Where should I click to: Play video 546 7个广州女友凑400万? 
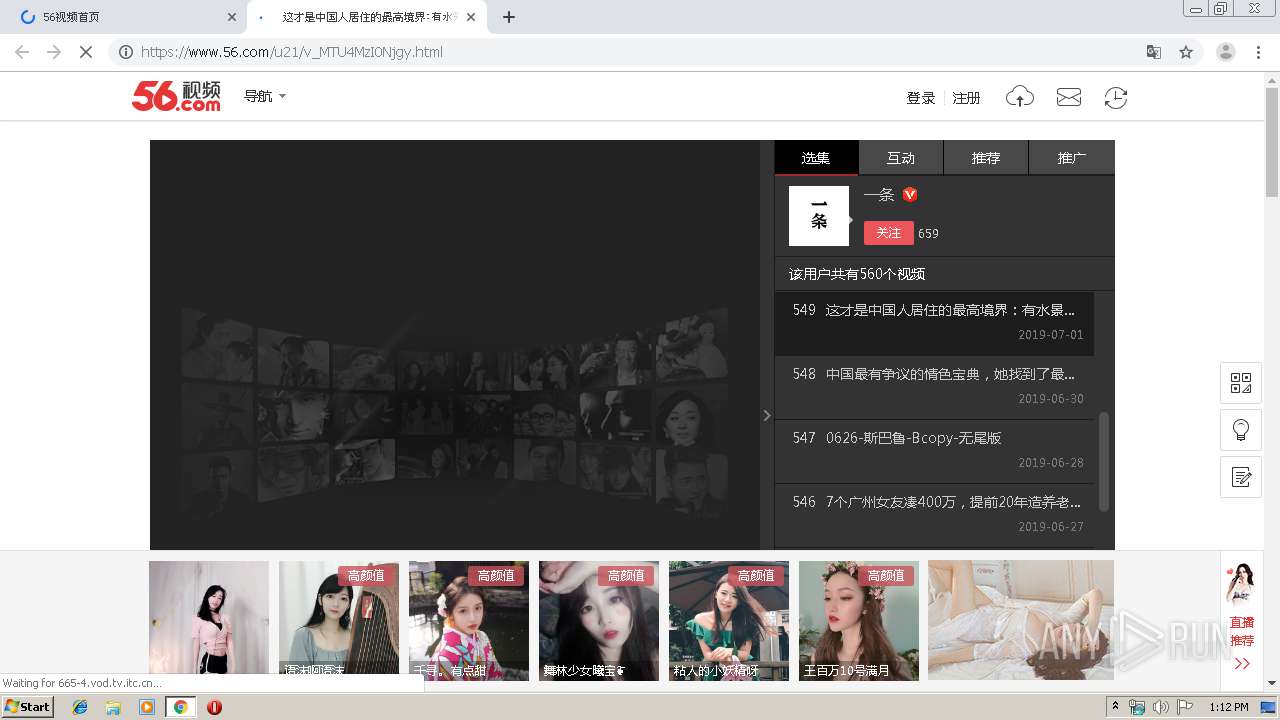coord(934,515)
